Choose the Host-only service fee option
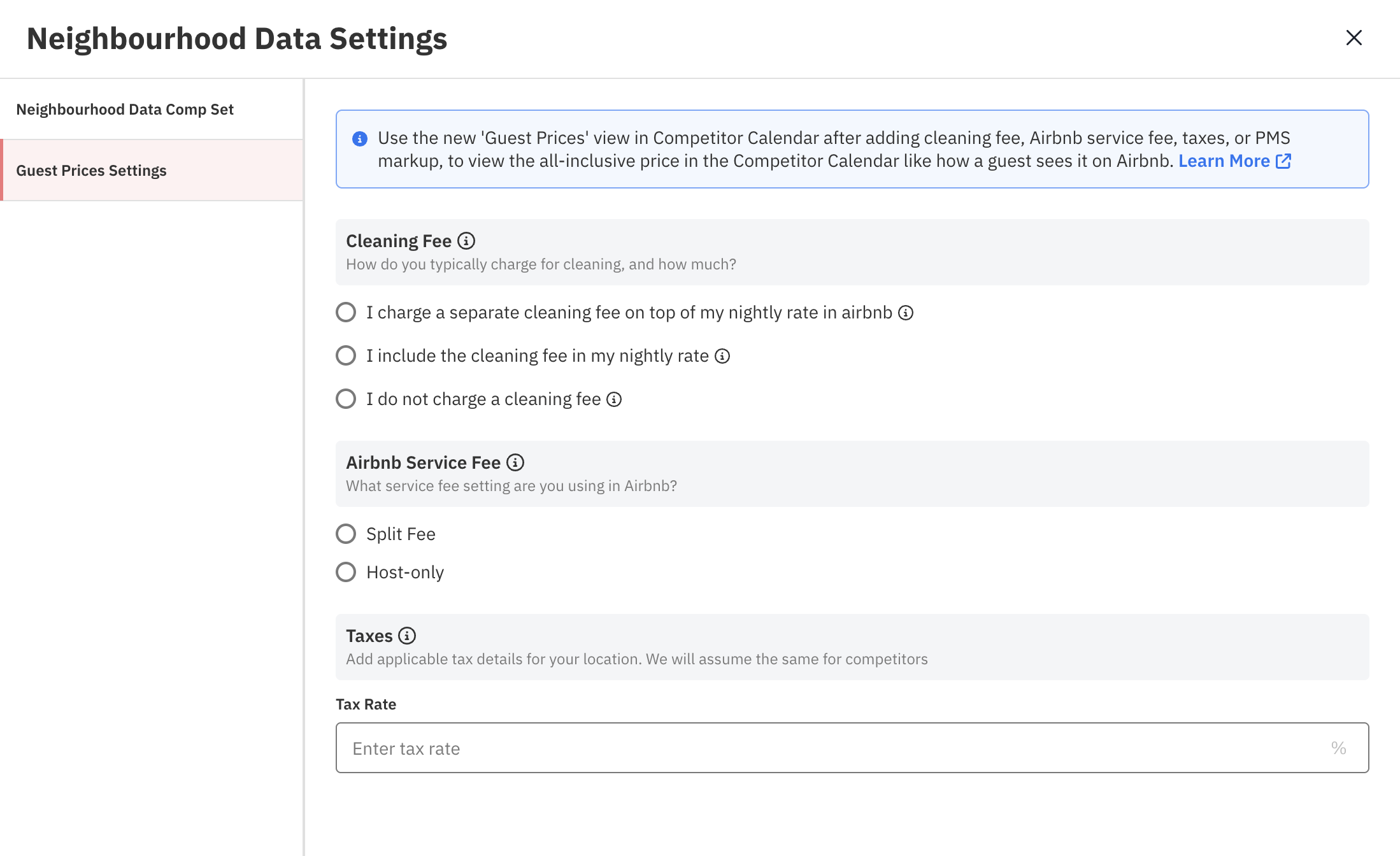 click(x=346, y=572)
